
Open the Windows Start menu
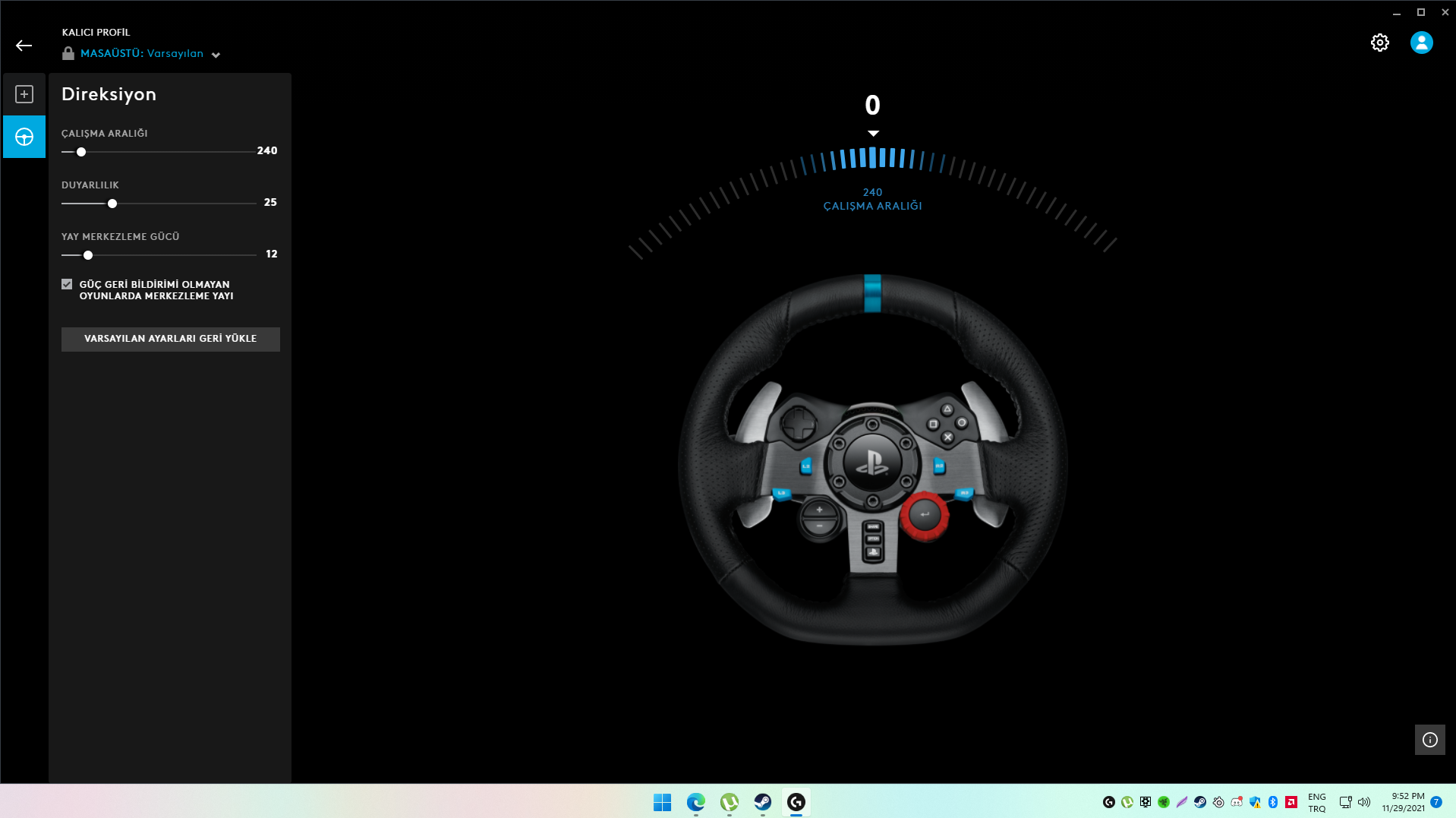point(661,802)
